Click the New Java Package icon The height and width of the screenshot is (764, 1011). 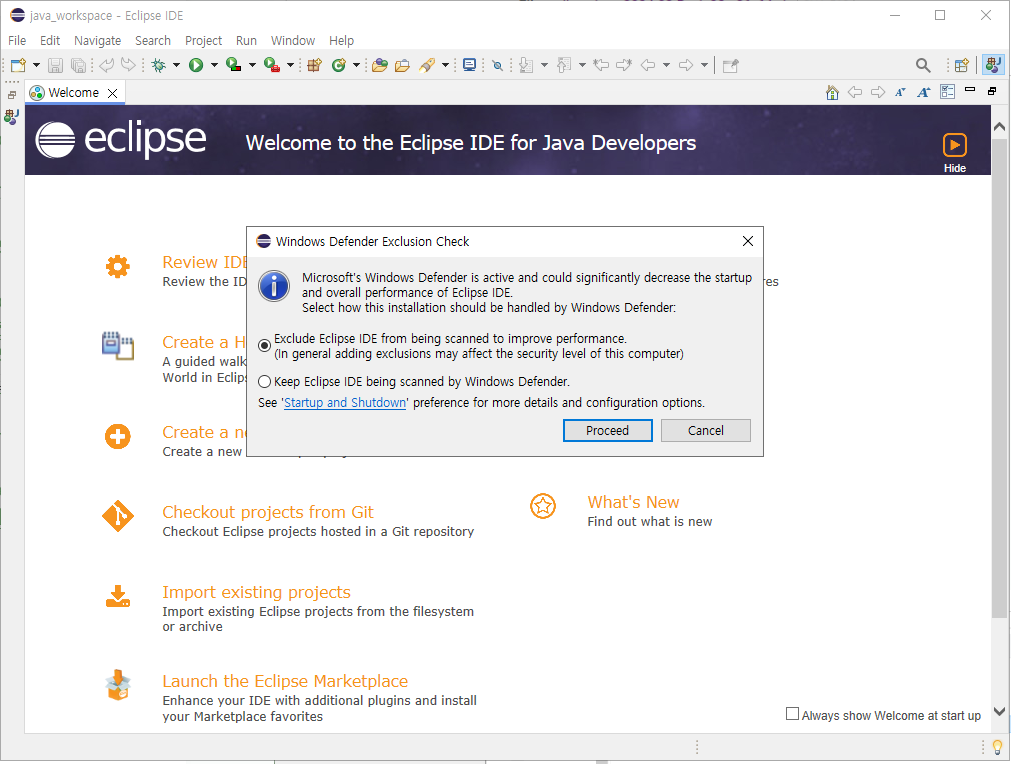tap(315, 65)
